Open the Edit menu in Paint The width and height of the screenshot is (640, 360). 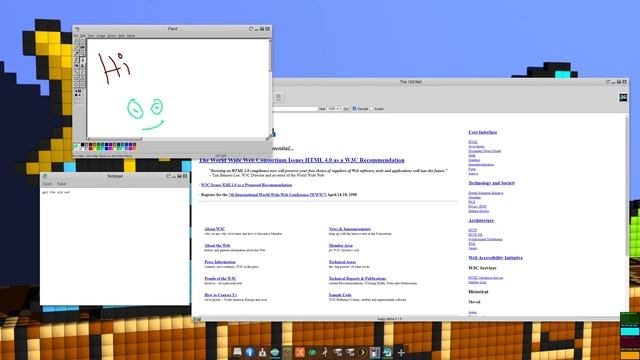(x=83, y=36)
